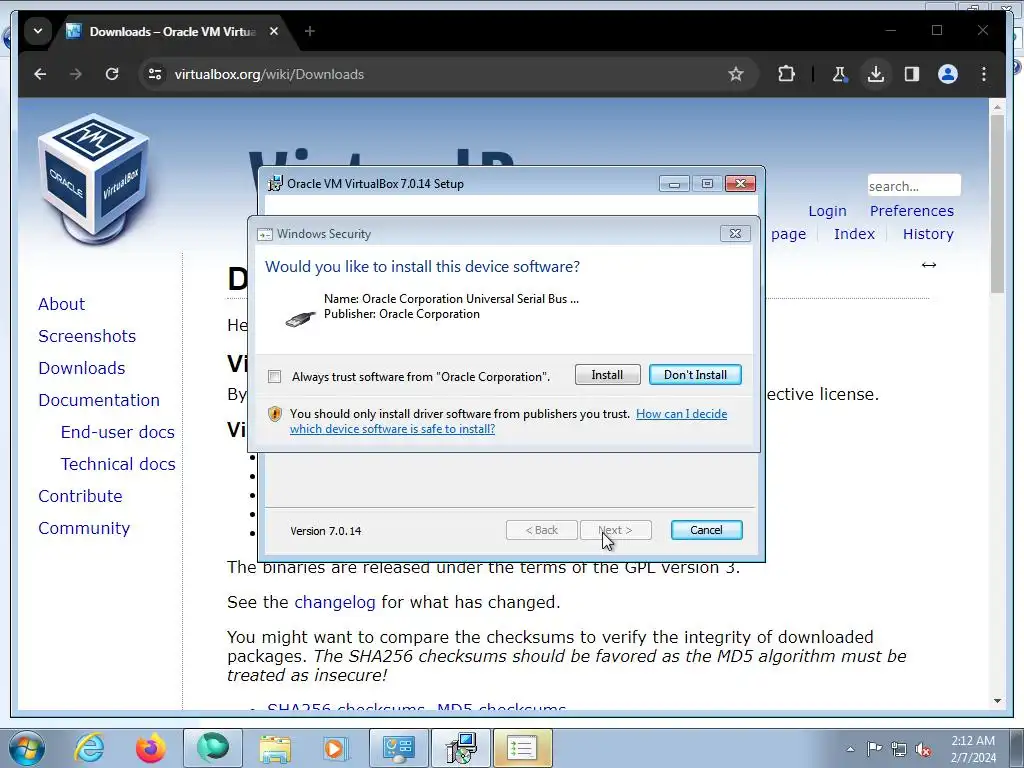Open the changelog link
This screenshot has width=1024, height=768.
point(334,602)
